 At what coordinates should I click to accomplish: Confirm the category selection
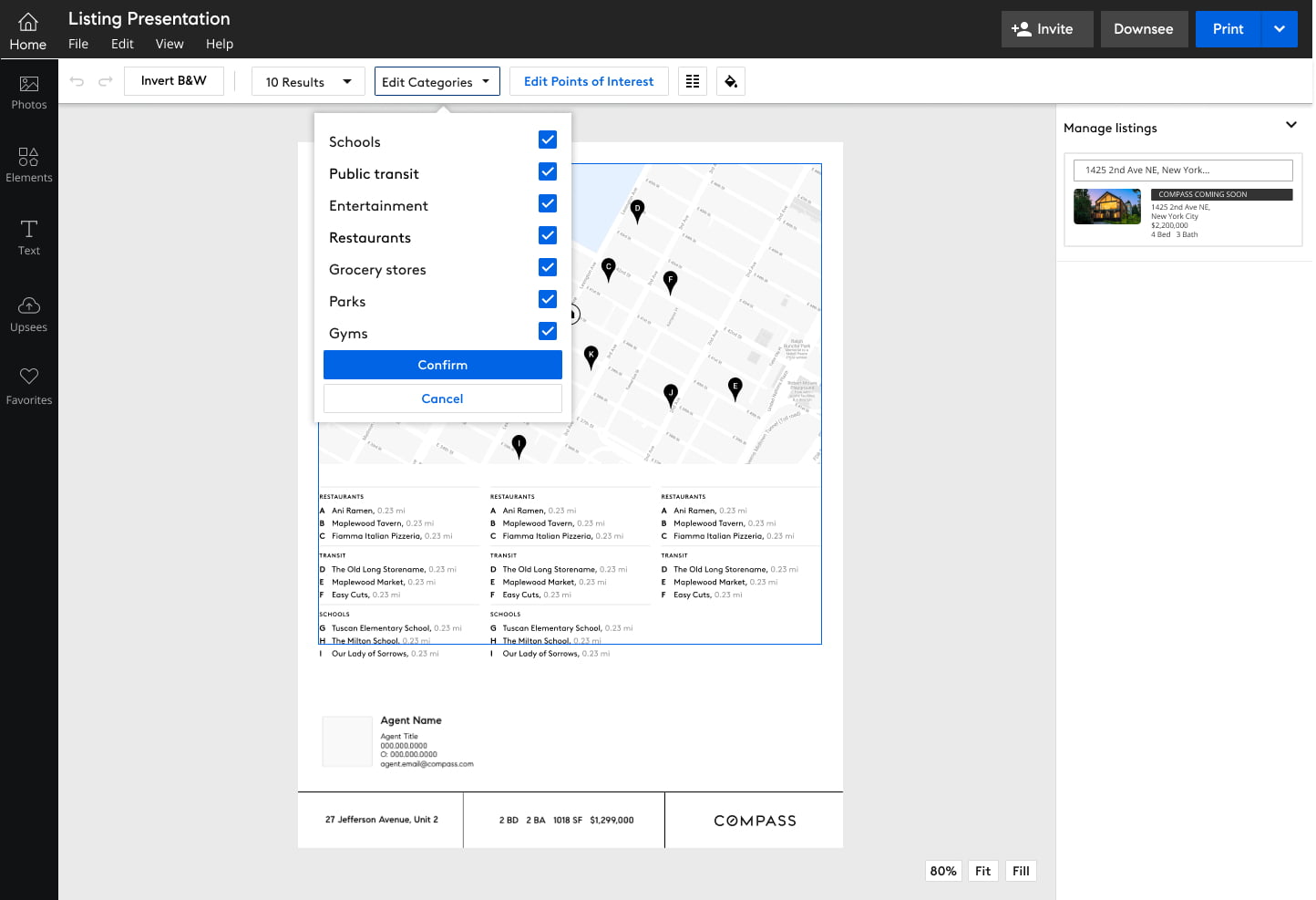(443, 365)
